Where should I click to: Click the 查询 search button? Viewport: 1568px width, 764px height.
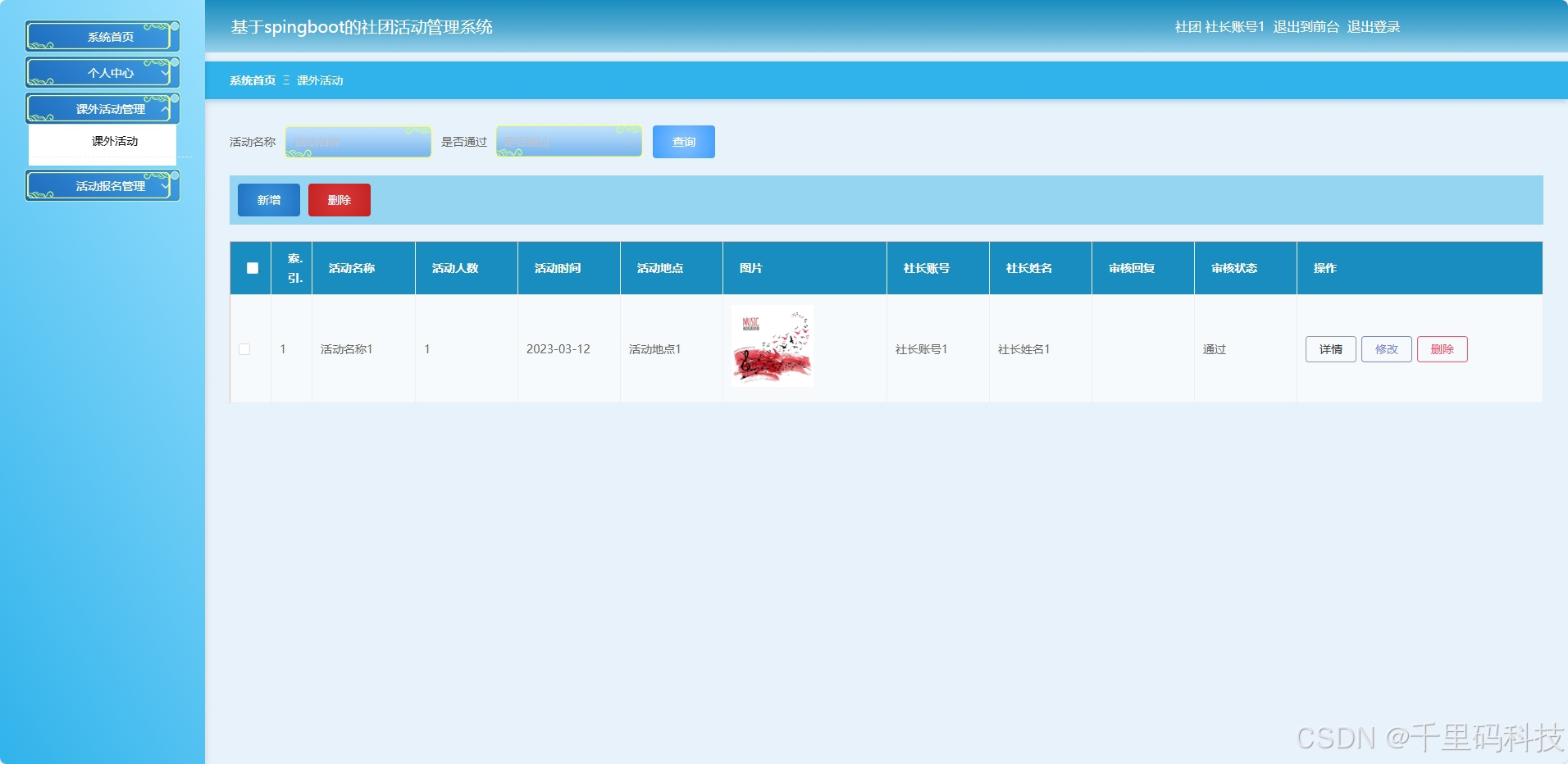[684, 142]
